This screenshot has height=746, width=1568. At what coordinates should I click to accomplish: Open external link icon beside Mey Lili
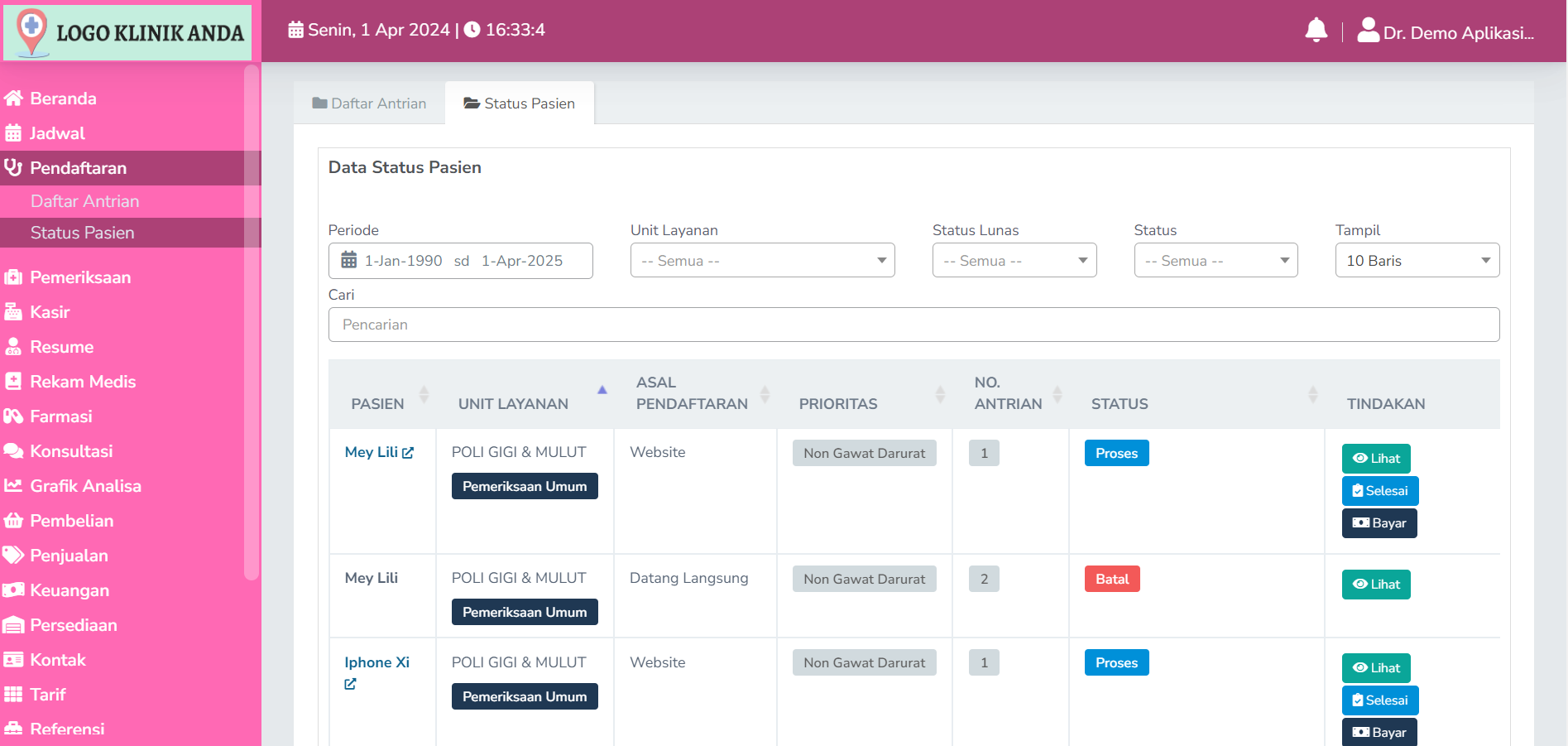click(408, 453)
